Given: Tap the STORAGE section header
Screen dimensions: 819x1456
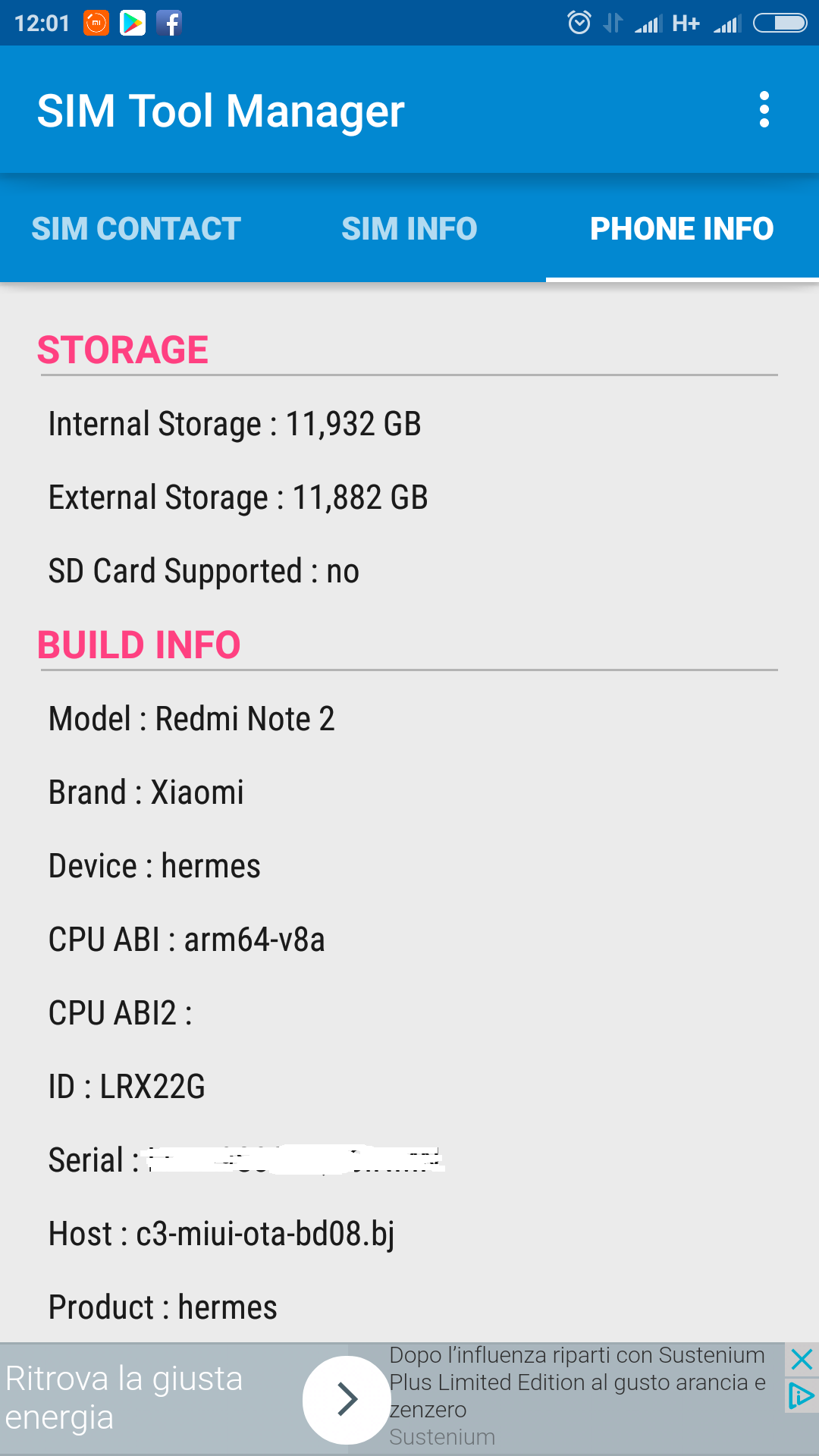Looking at the screenshot, I should coord(123,350).
